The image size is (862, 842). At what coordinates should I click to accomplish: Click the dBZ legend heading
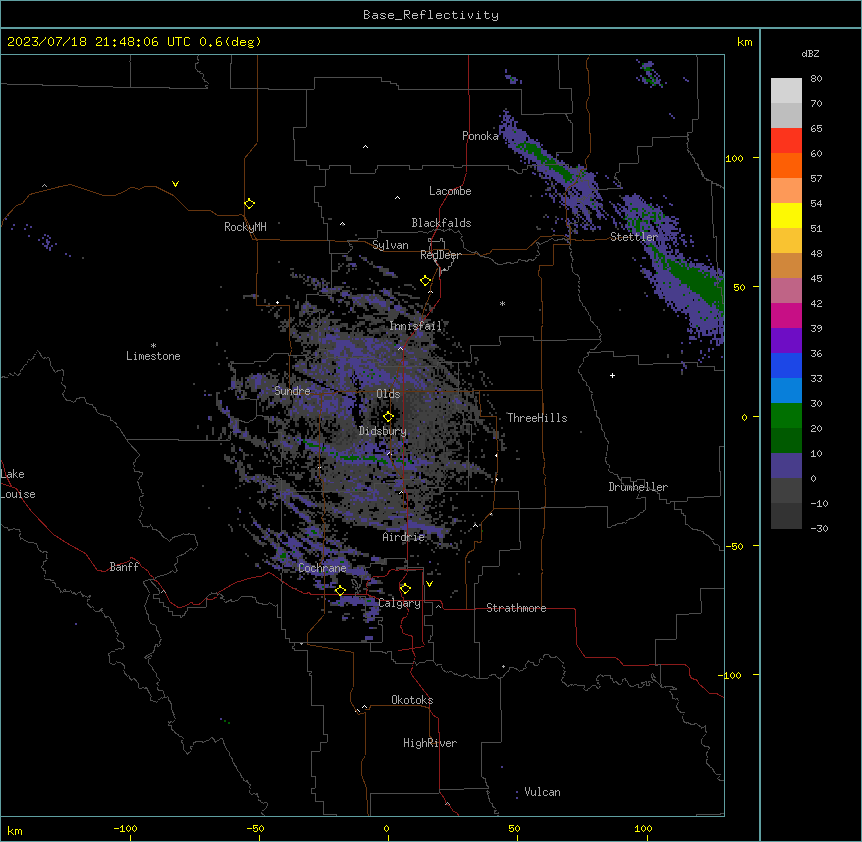[x=810, y=54]
